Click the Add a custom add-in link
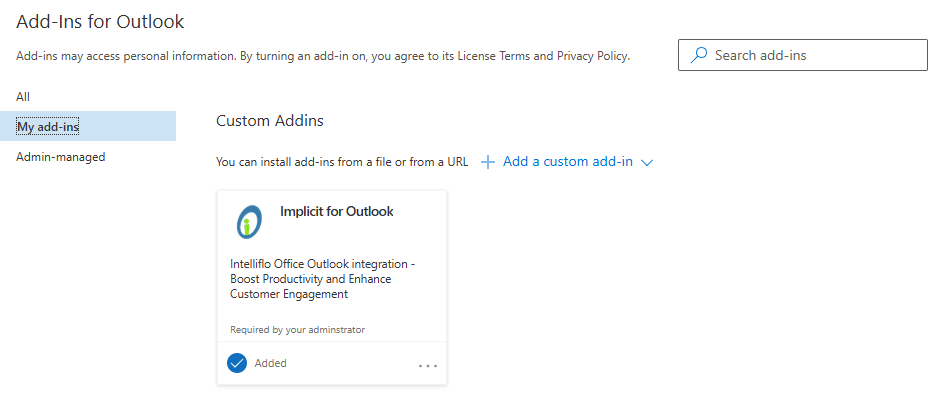This screenshot has height=400, width=938. 567,162
